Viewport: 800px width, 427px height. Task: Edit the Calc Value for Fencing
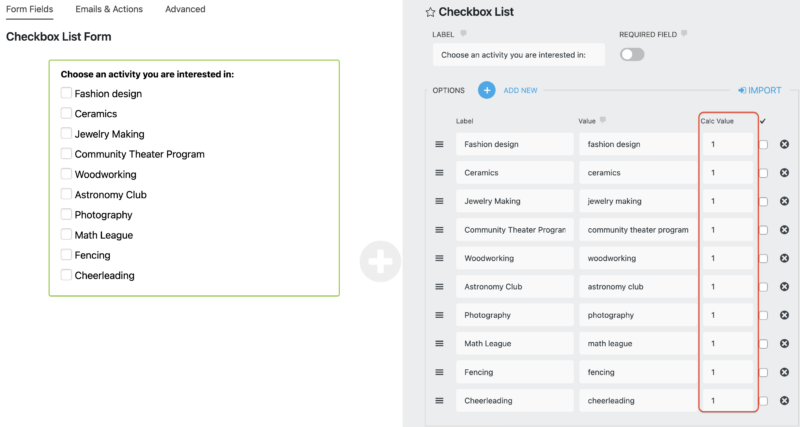728,372
